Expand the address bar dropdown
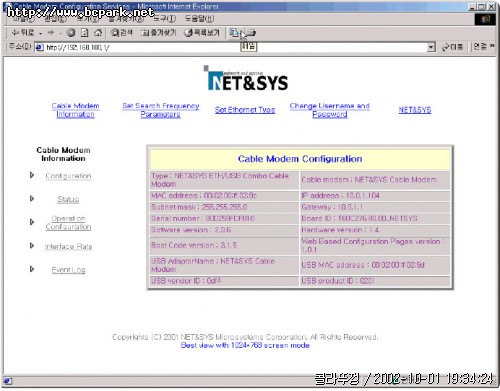500x391 pixels. [x=431, y=47]
